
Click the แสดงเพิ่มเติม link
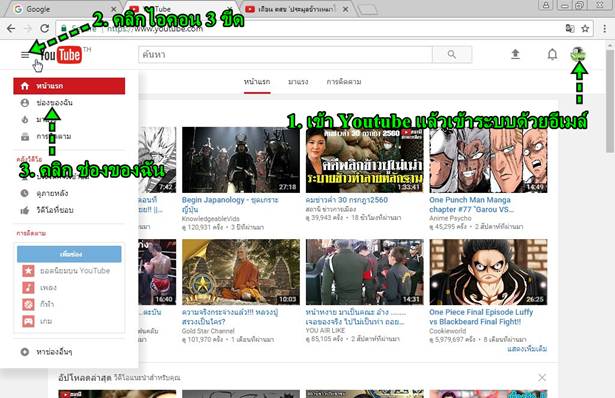pos(527,349)
